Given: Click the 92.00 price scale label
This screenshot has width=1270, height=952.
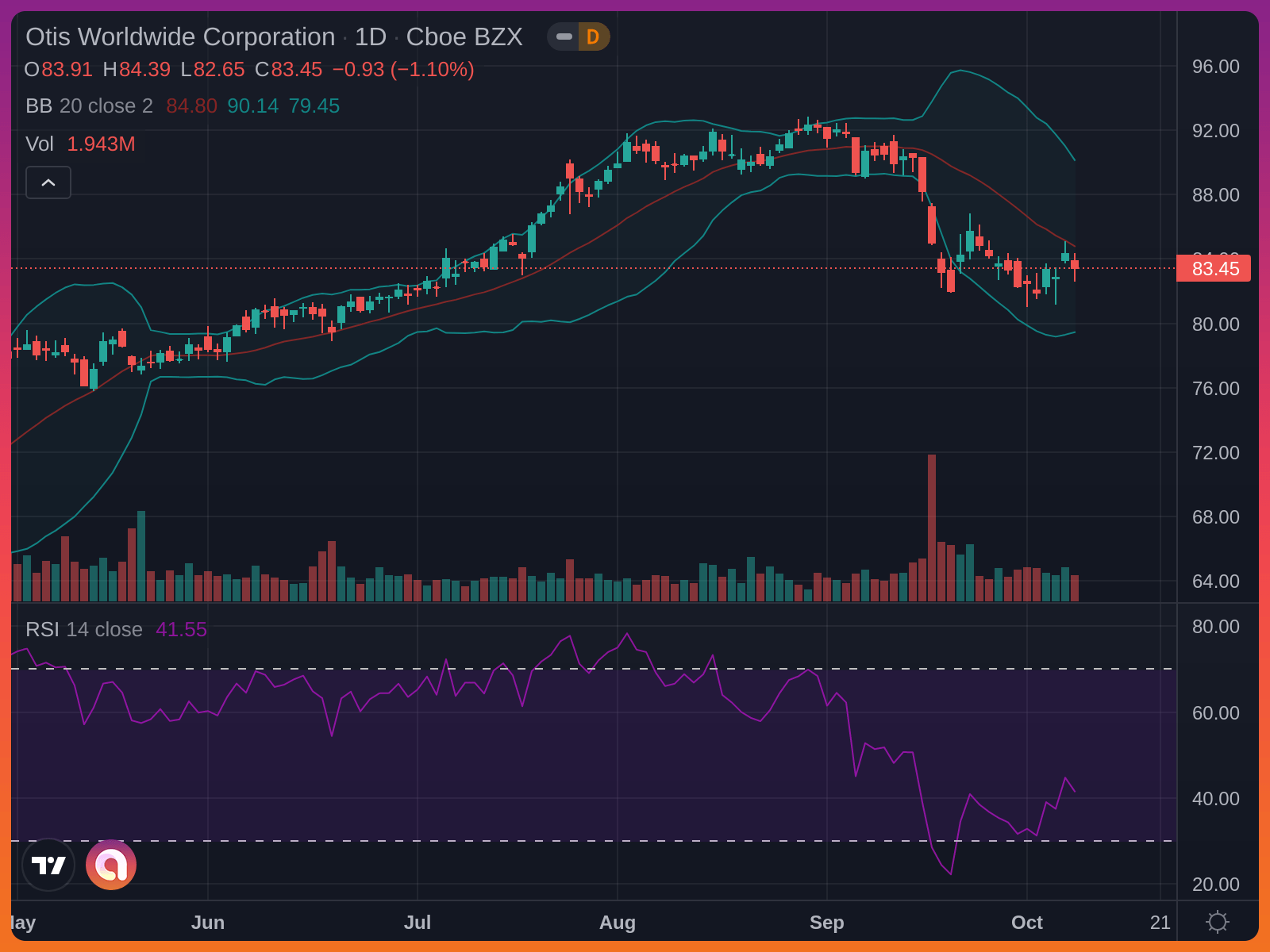Looking at the screenshot, I should tap(1215, 130).
